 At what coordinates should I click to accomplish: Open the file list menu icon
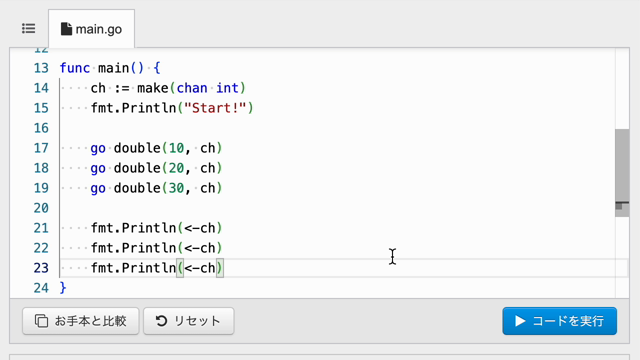[29, 29]
